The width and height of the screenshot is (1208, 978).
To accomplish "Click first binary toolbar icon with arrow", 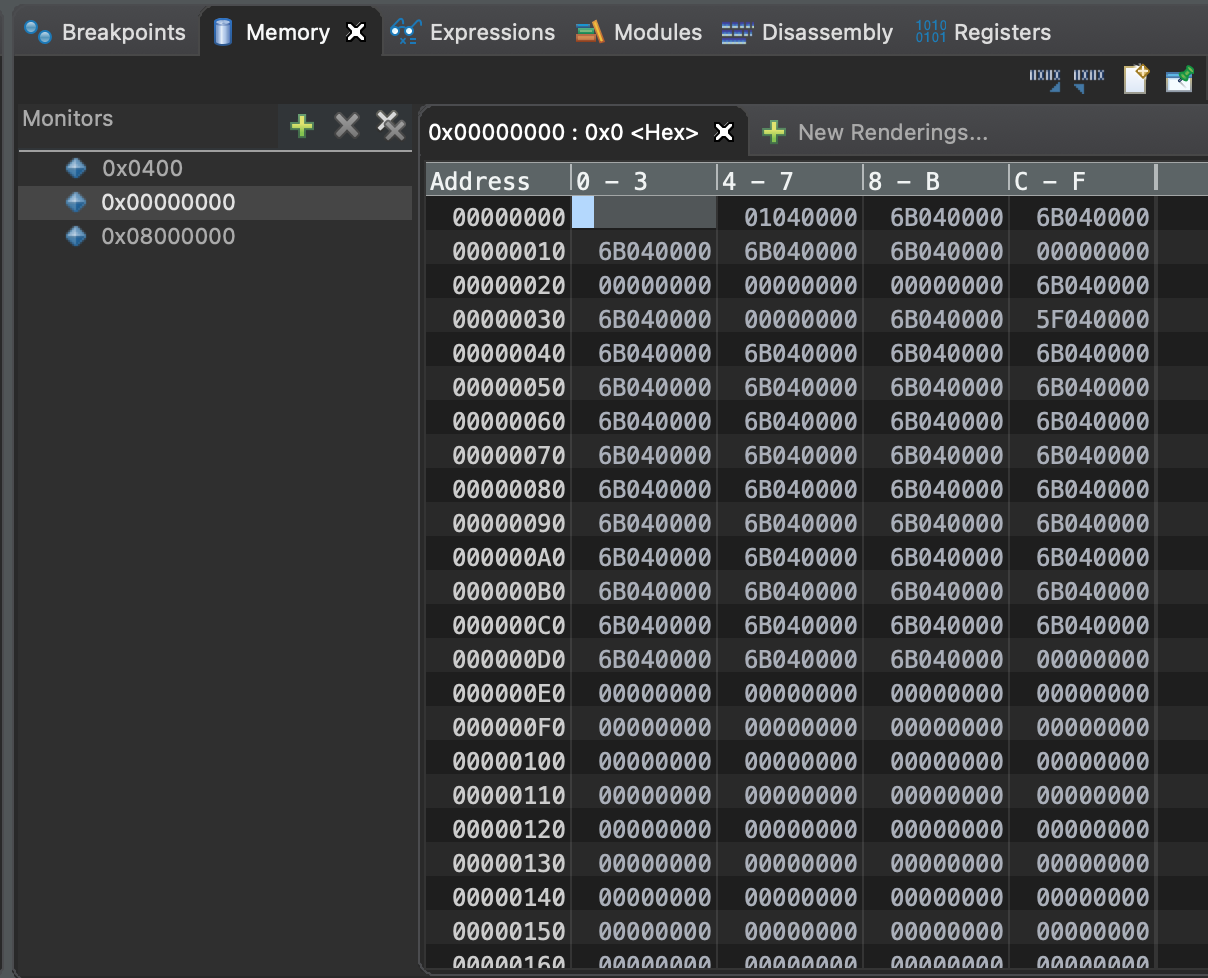I will pos(1045,79).
